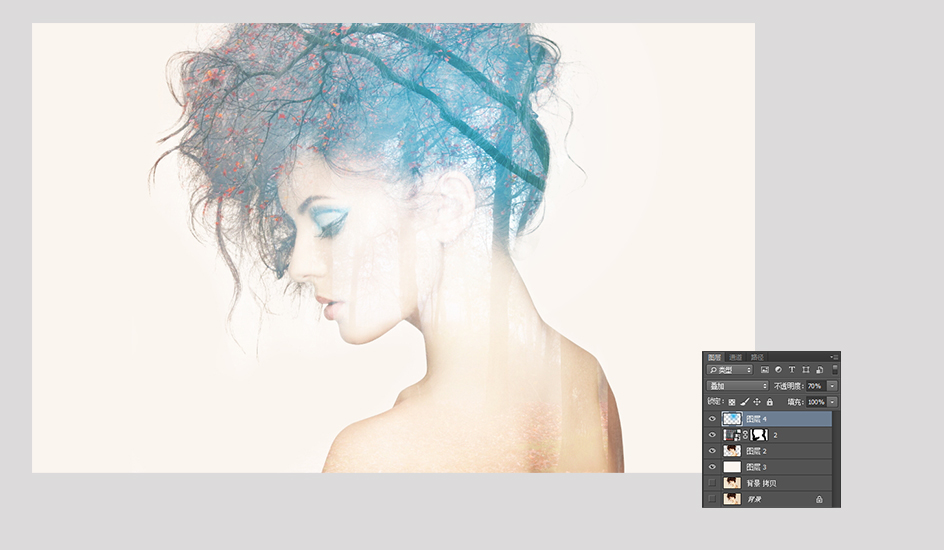The height and width of the screenshot is (550, 944).
Task: Open the Layers panel flyout menu
Action: point(834,357)
